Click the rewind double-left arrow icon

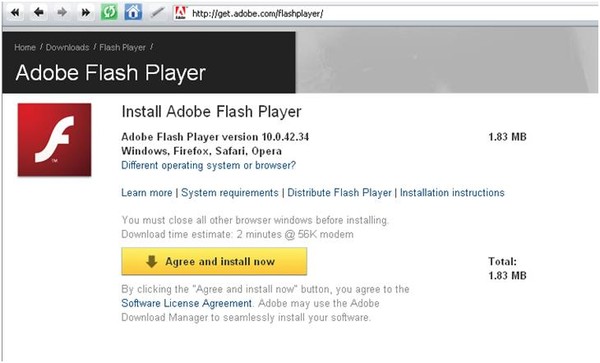coord(15,13)
